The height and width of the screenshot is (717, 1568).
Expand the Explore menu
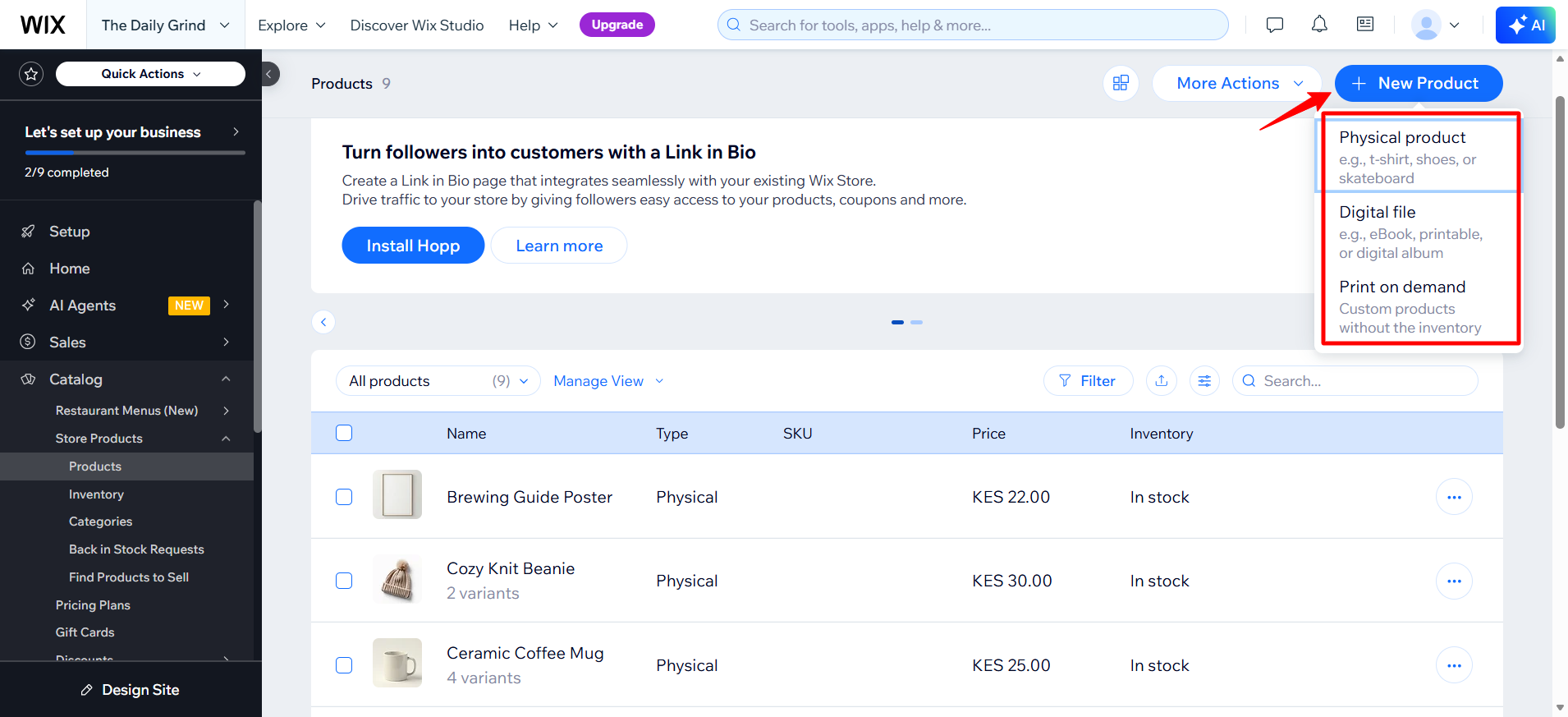point(291,25)
